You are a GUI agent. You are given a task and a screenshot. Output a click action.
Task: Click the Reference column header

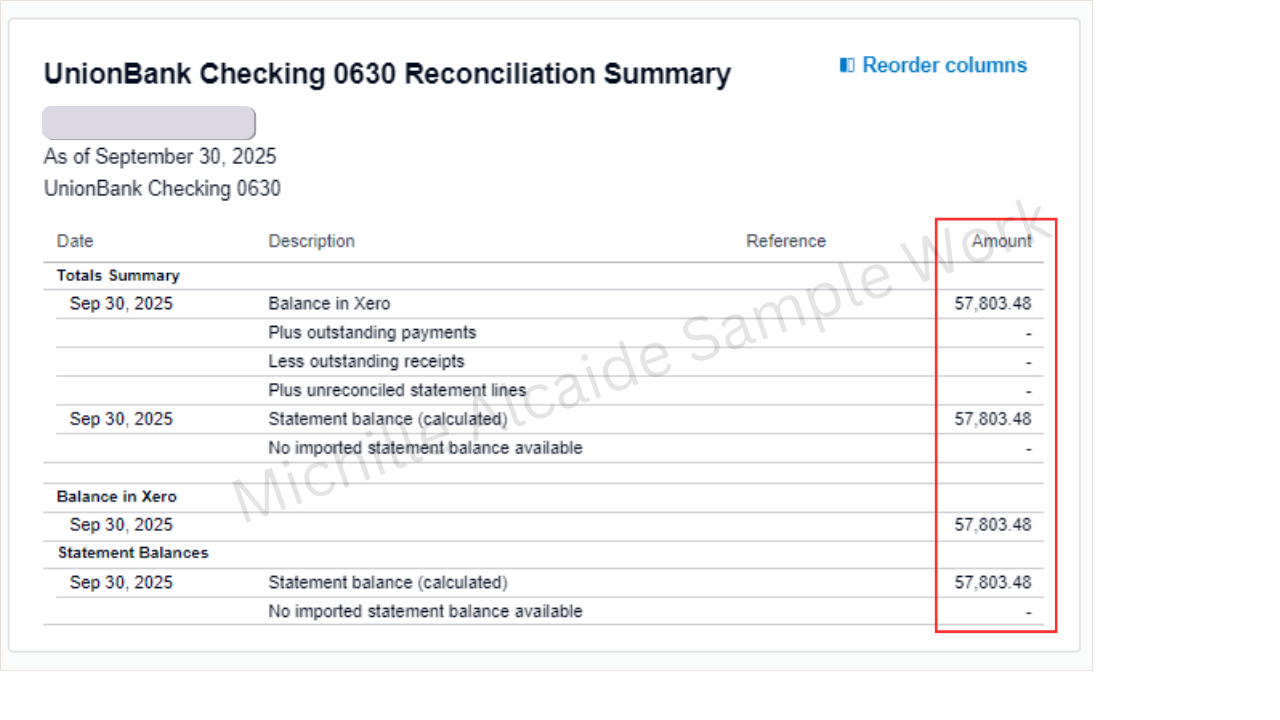click(x=786, y=241)
